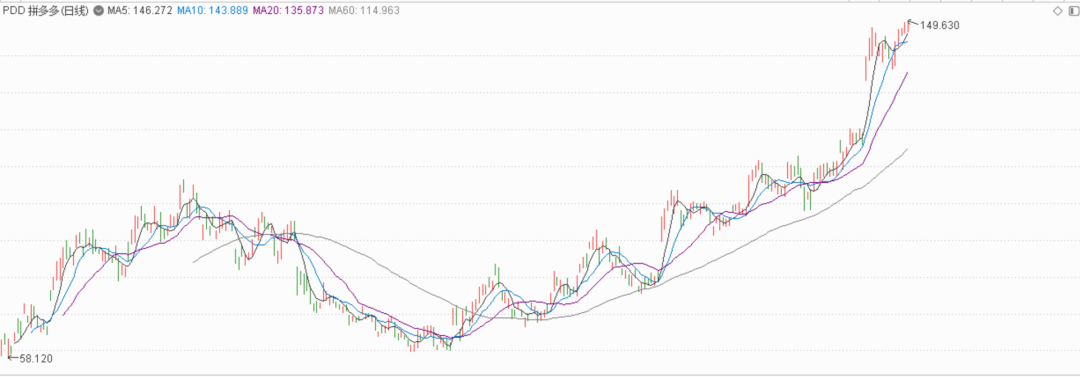This screenshot has height=377, width=1080.
Task: Click the end of the purple MA20 line
Action: 907,72
